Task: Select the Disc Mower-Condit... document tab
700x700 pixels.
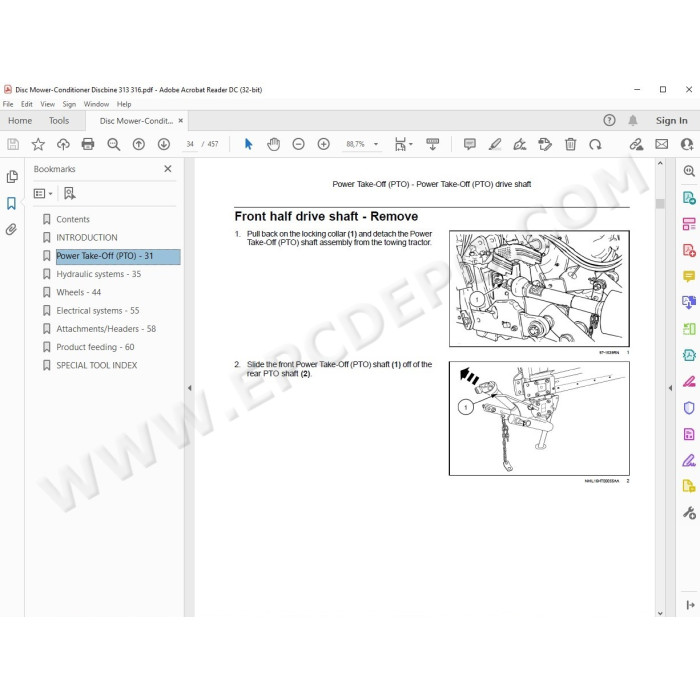Action: tap(136, 121)
